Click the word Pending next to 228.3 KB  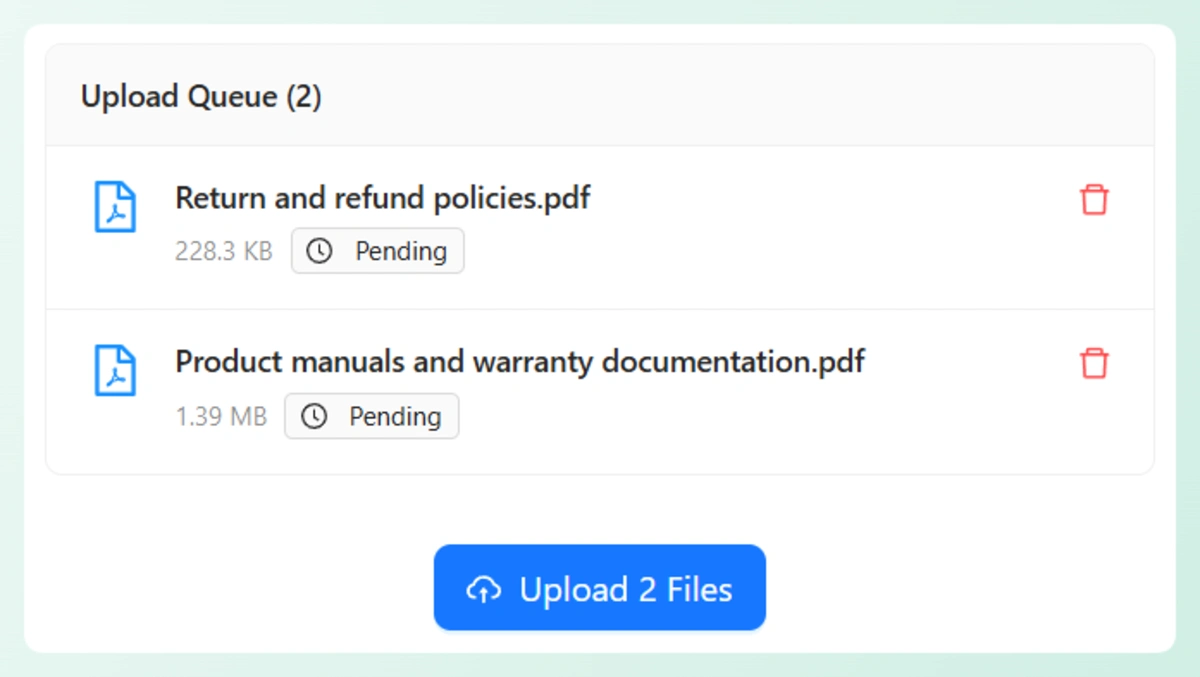pyautogui.click(x=401, y=251)
